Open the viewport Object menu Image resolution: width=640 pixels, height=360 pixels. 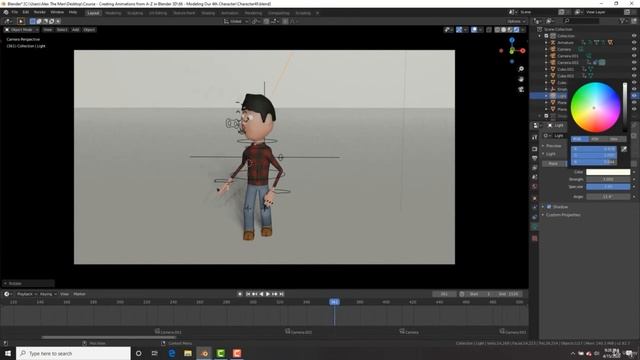coord(89,30)
